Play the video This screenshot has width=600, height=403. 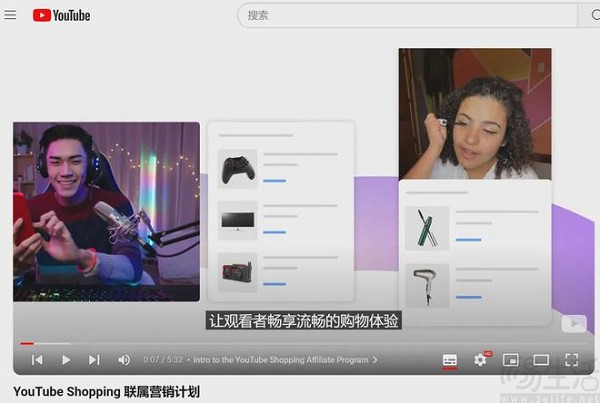[x=66, y=360]
